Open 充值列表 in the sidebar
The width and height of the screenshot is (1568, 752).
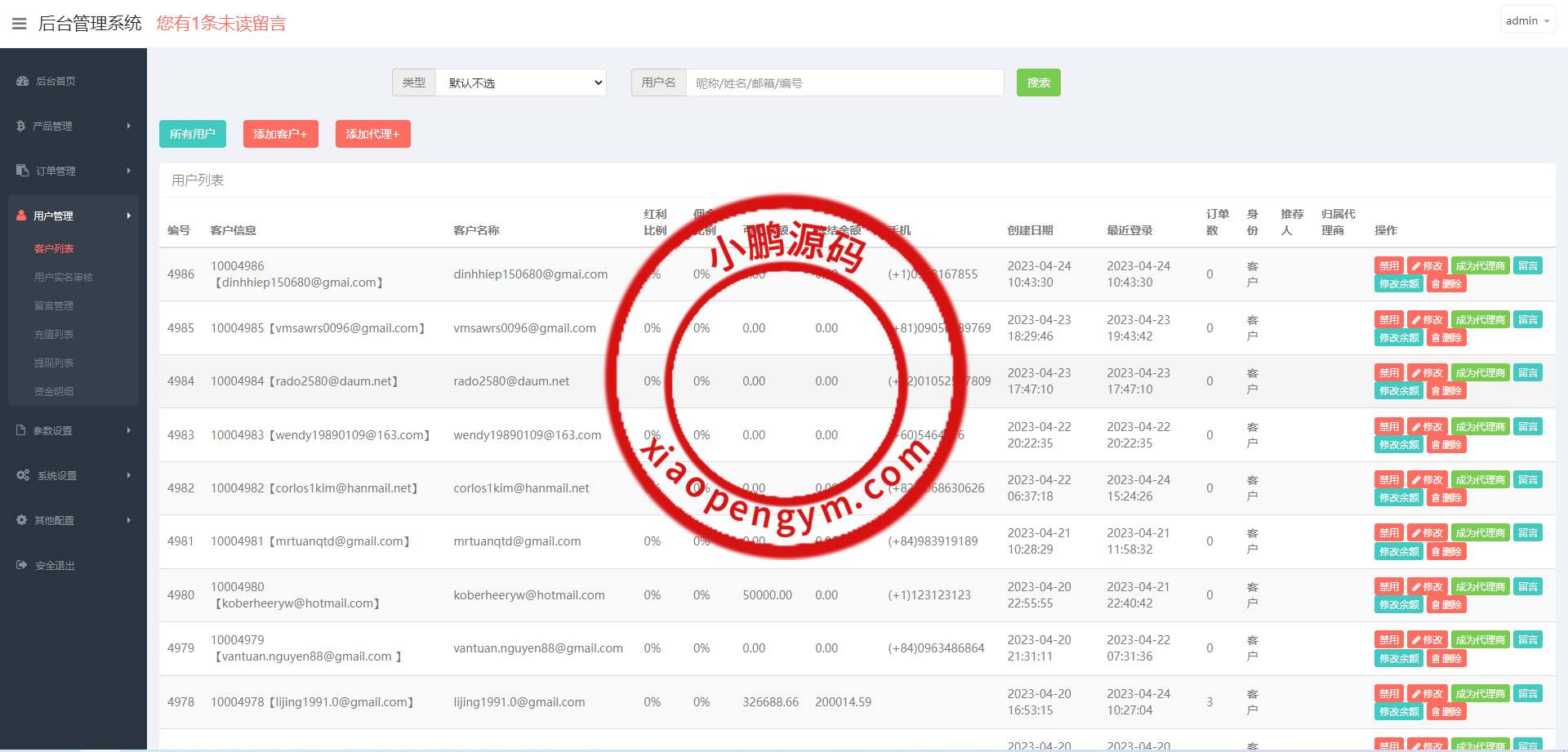click(x=54, y=335)
